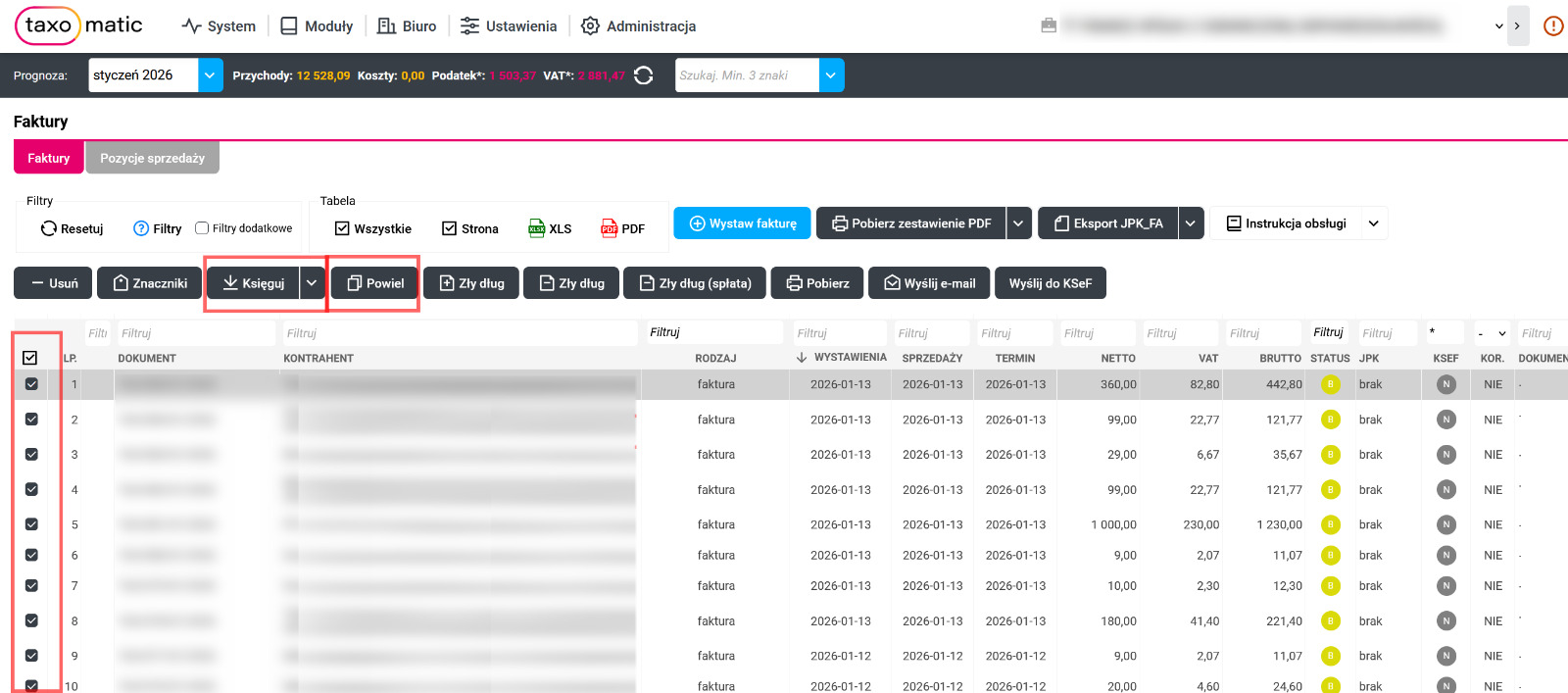
Task: Expand the Księguj dropdown arrow
Action: [x=312, y=283]
